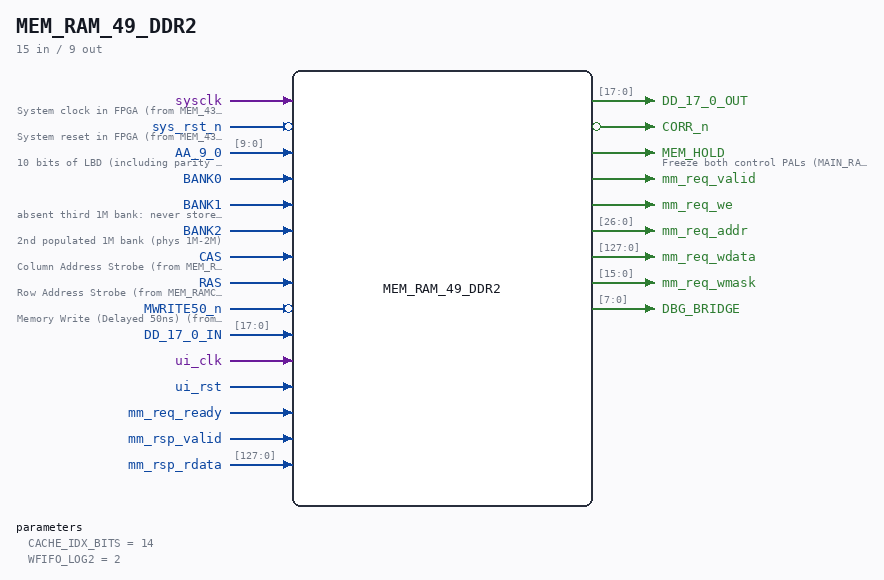This screenshot has width=884, height=580.
Task: Click the inversion bubble on MWRITE50_n input
Action: (288, 308)
